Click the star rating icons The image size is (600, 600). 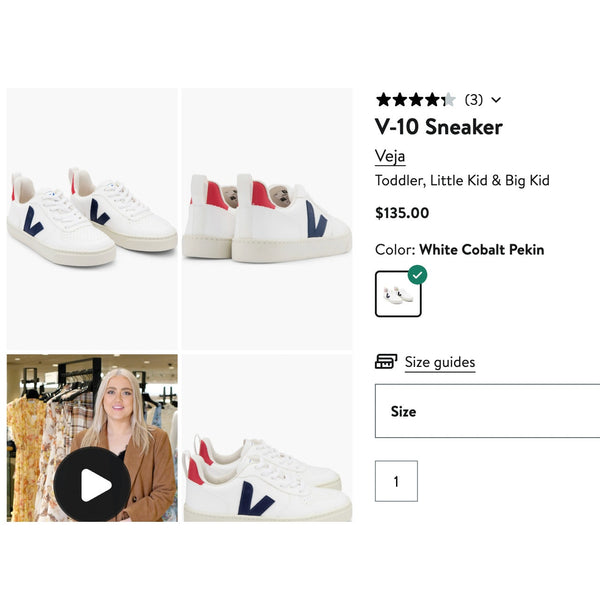click(416, 100)
